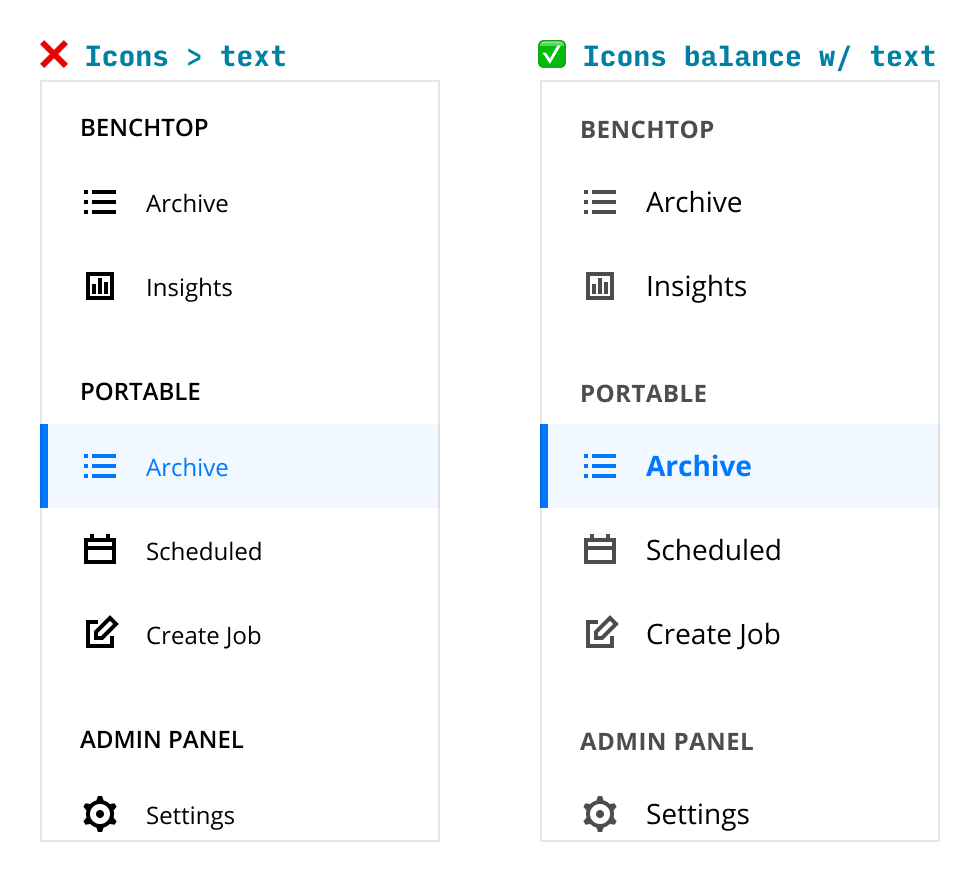
Task: Click the highlighted light-blue Archive text in left panel
Action: pyautogui.click(x=187, y=468)
